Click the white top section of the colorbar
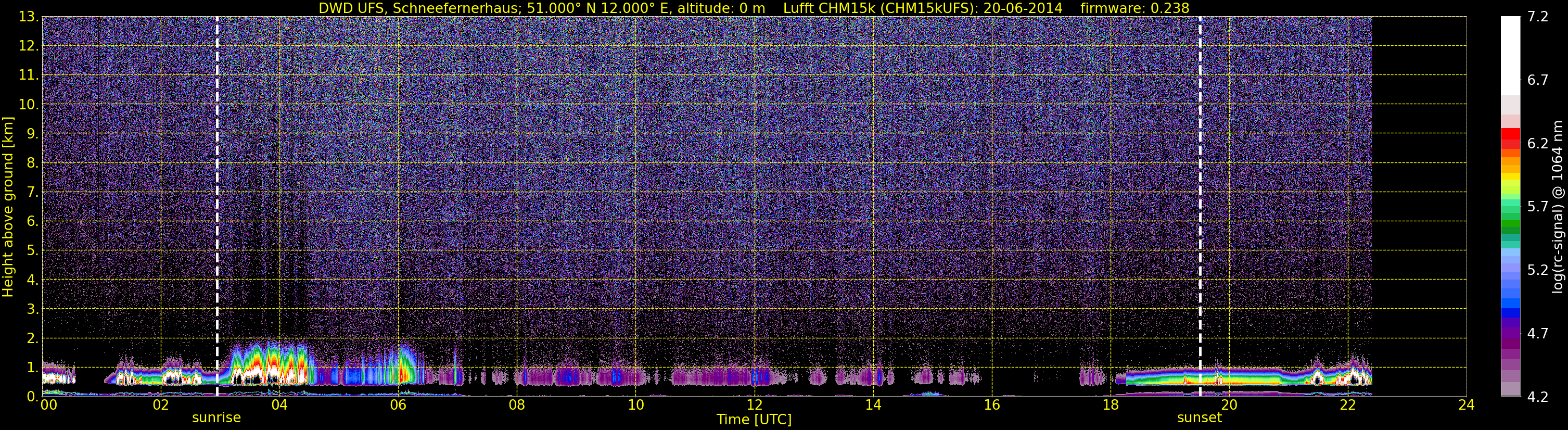Screen dimensions: 1568x430 click(1510, 55)
